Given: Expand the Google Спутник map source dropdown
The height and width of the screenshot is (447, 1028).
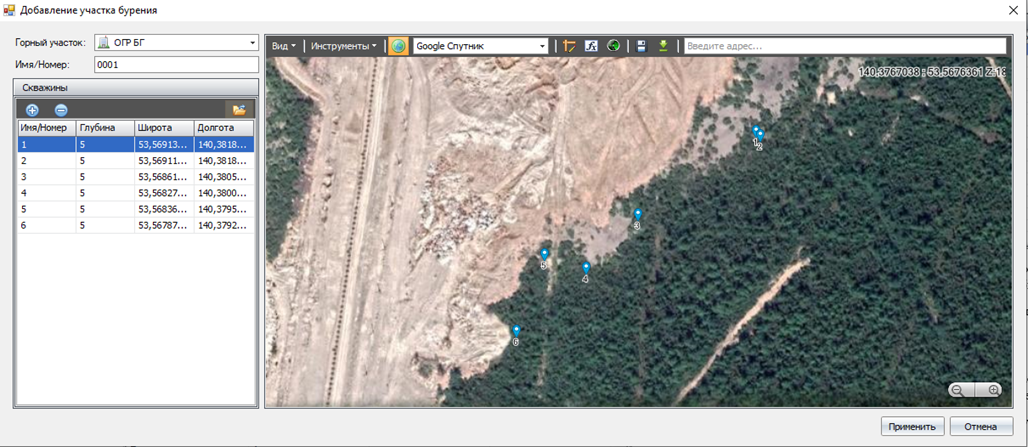Looking at the screenshot, I should pyautogui.click(x=543, y=46).
